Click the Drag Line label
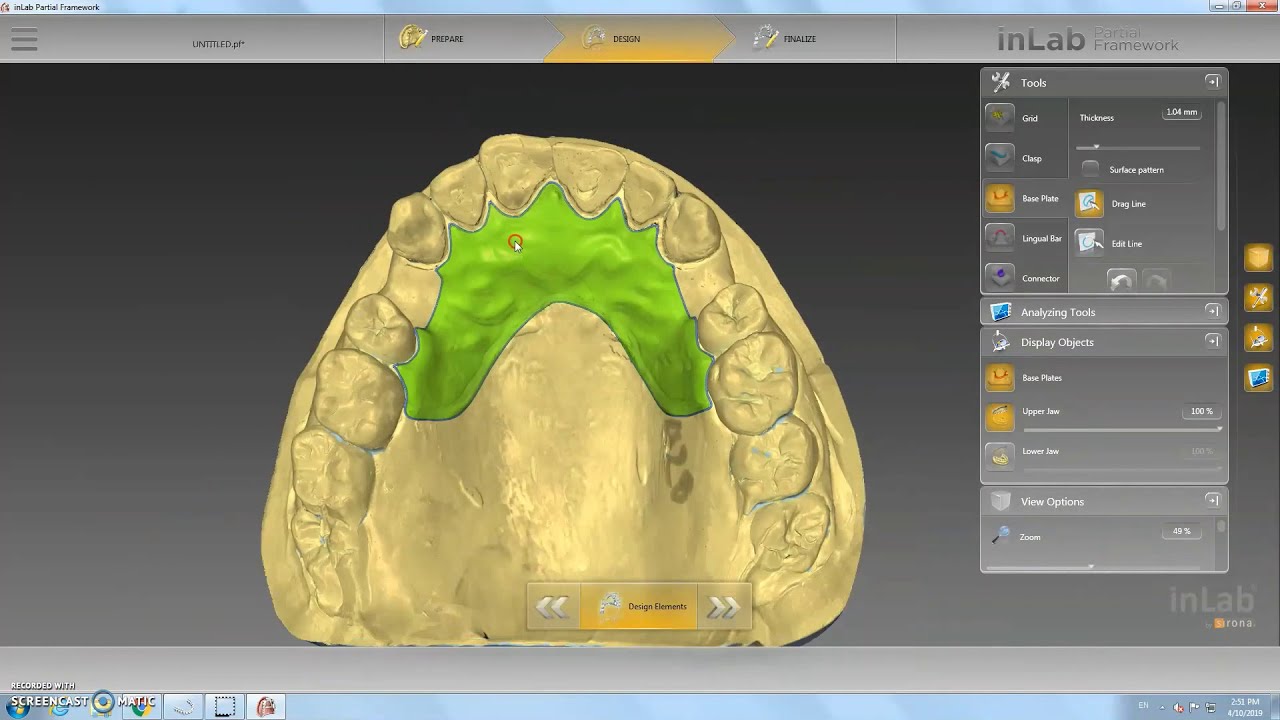The image size is (1280, 720). click(x=1128, y=204)
